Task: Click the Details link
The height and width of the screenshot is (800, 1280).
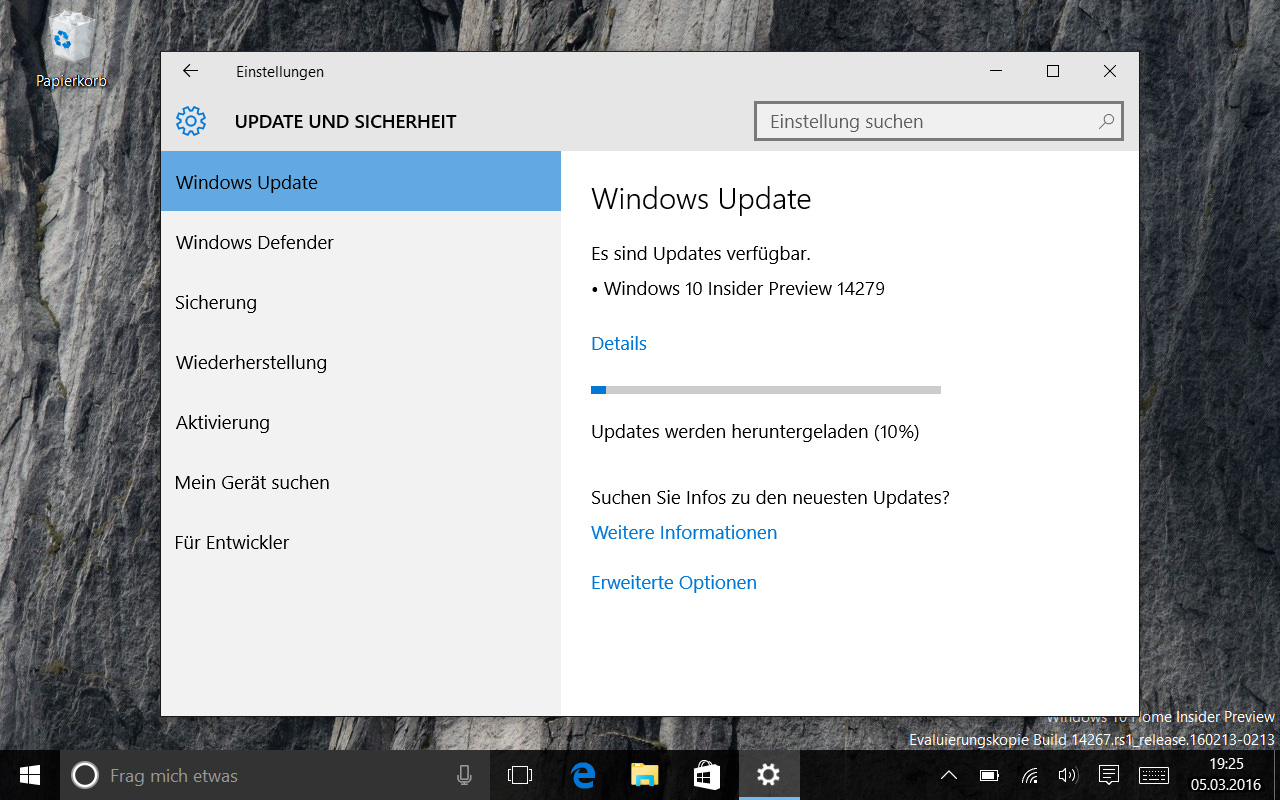Action: point(619,343)
